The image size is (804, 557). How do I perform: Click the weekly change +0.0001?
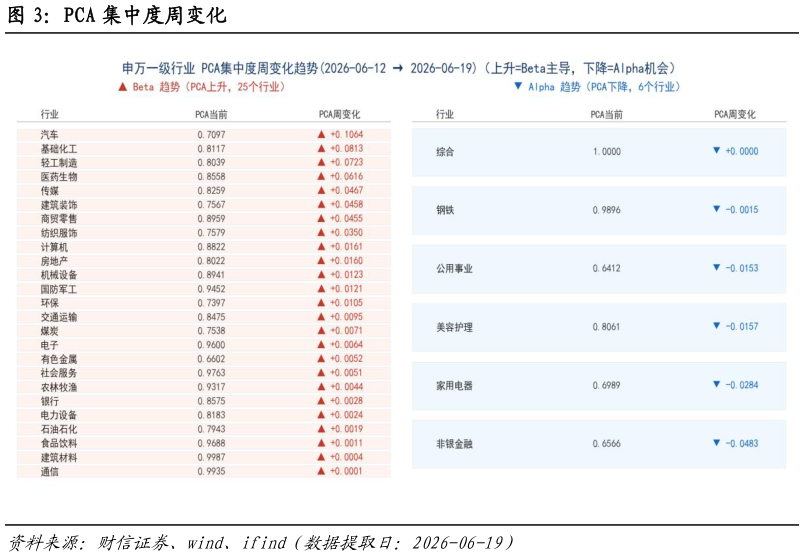click(x=347, y=471)
